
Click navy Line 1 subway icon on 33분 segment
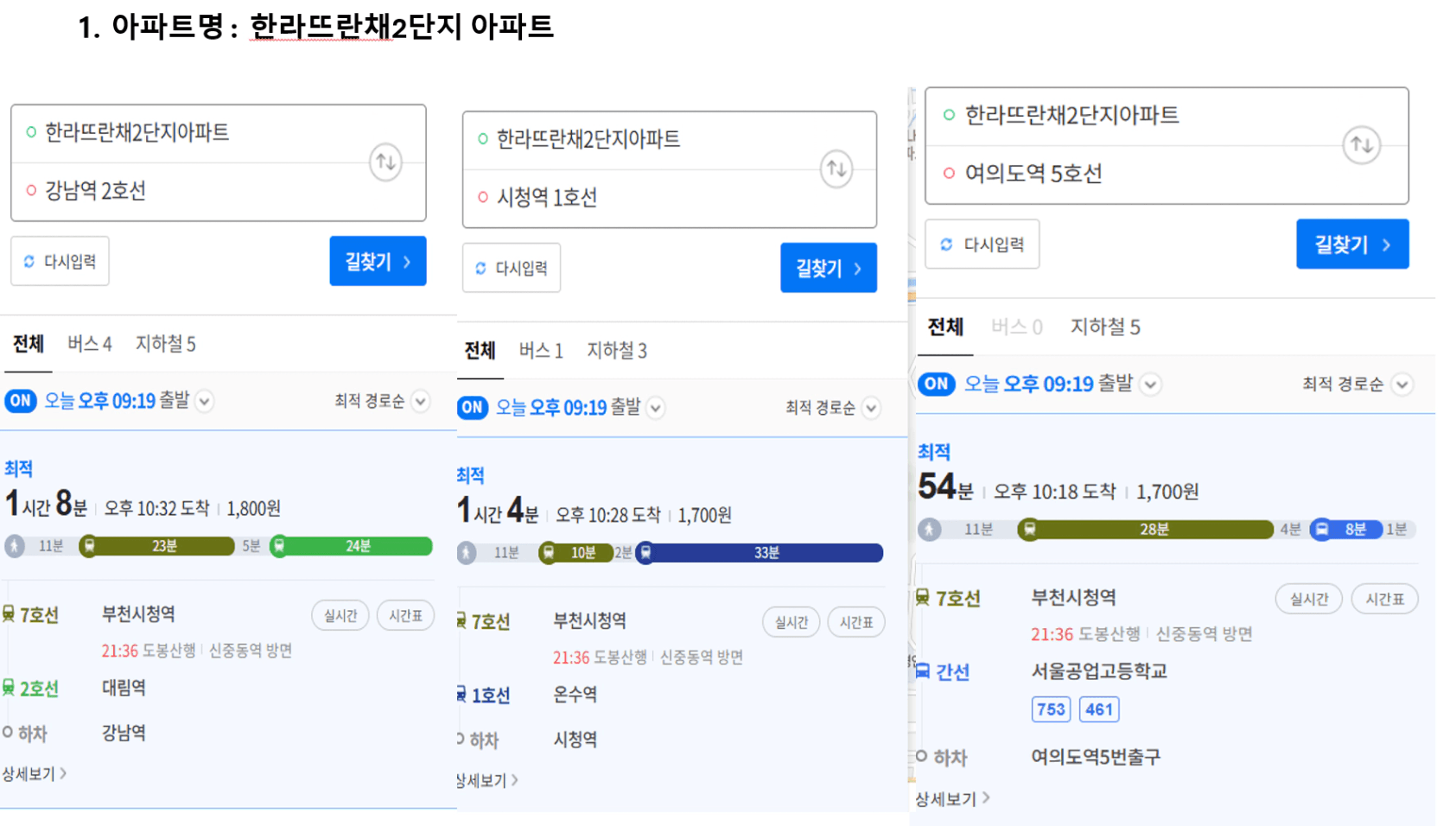645,553
